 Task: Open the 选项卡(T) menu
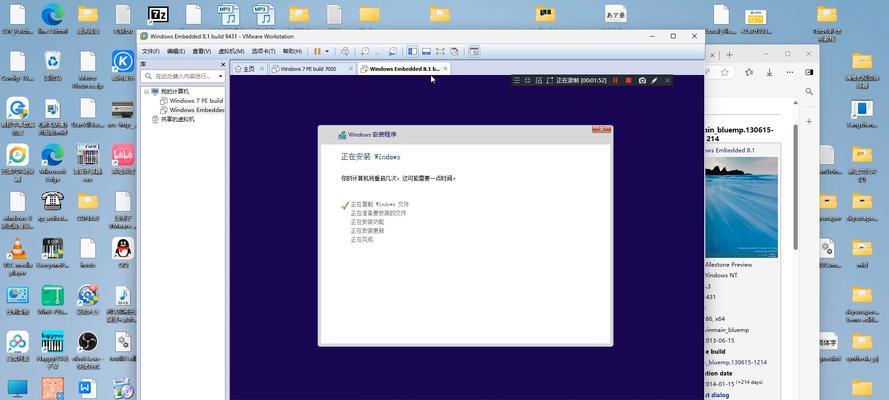264,52
